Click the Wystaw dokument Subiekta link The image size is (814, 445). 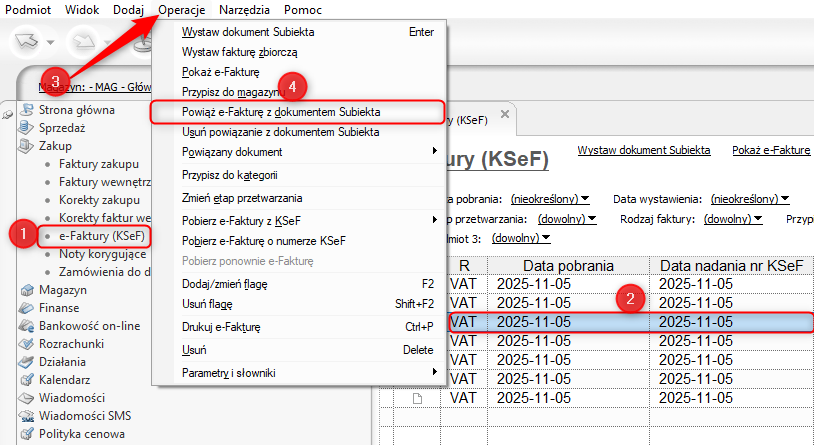[643, 150]
